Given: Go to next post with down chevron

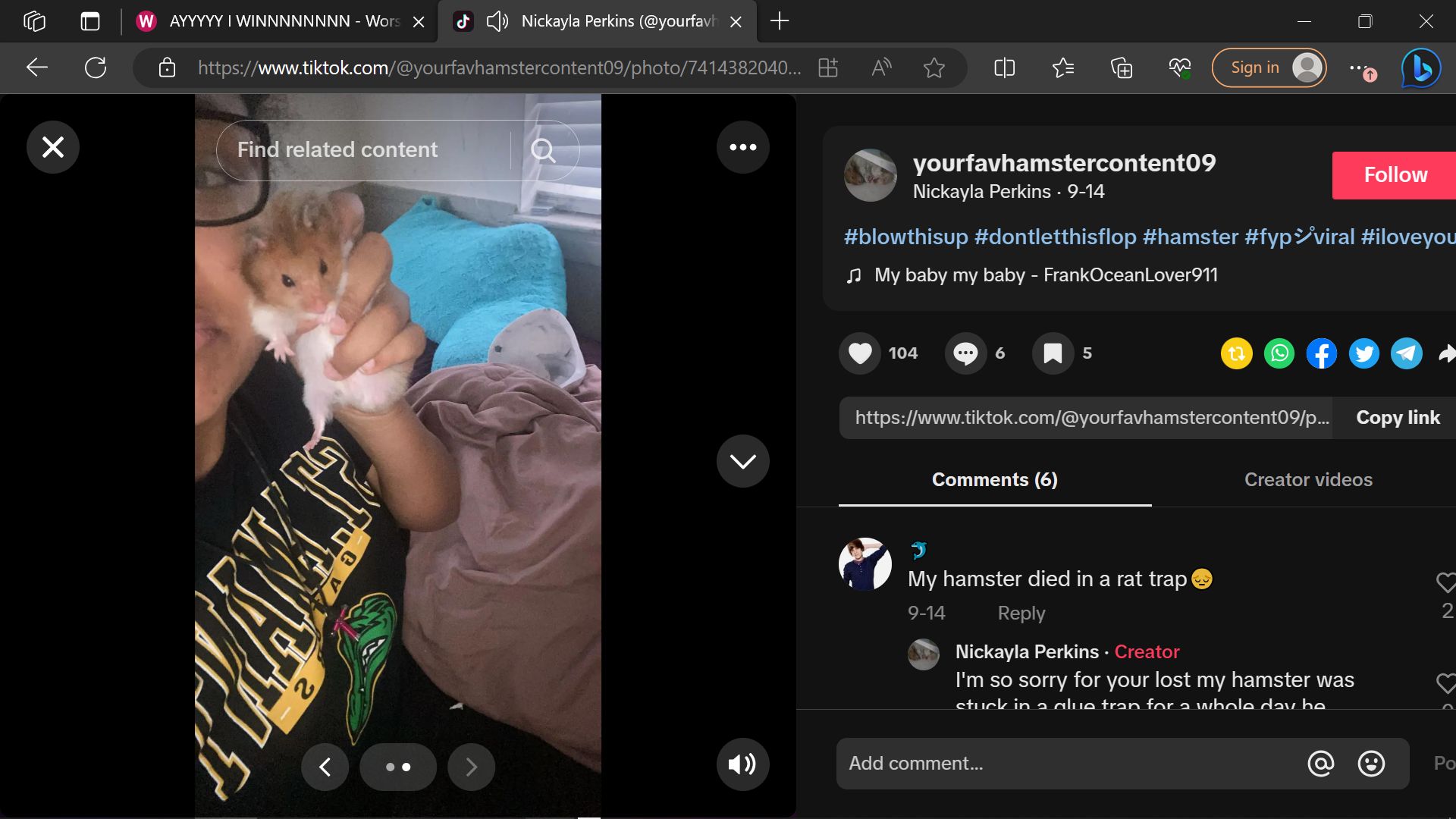Looking at the screenshot, I should point(742,461).
